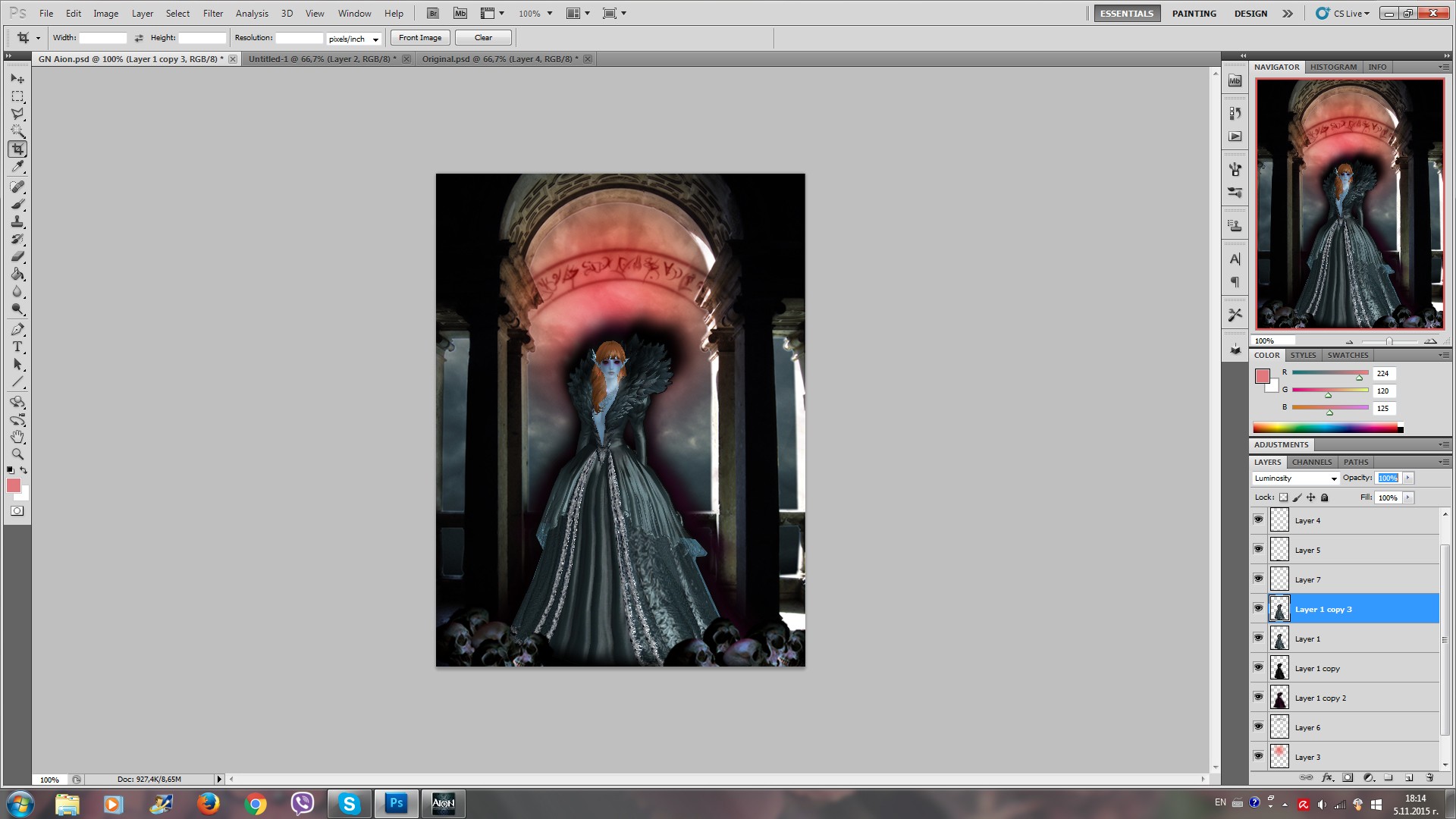Toggle visibility of Layer 6
The image size is (1456, 819).
[x=1259, y=726]
